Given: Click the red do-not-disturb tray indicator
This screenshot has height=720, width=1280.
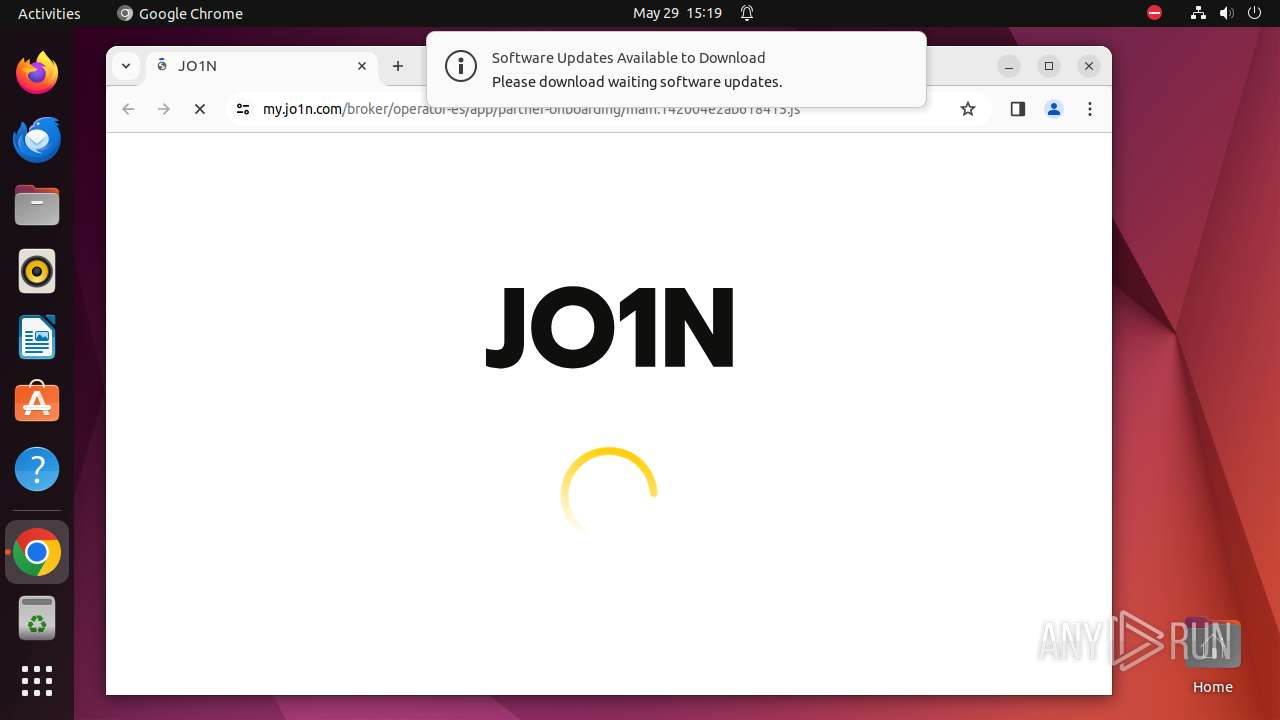Looking at the screenshot, I should [x=1155, y=13].
